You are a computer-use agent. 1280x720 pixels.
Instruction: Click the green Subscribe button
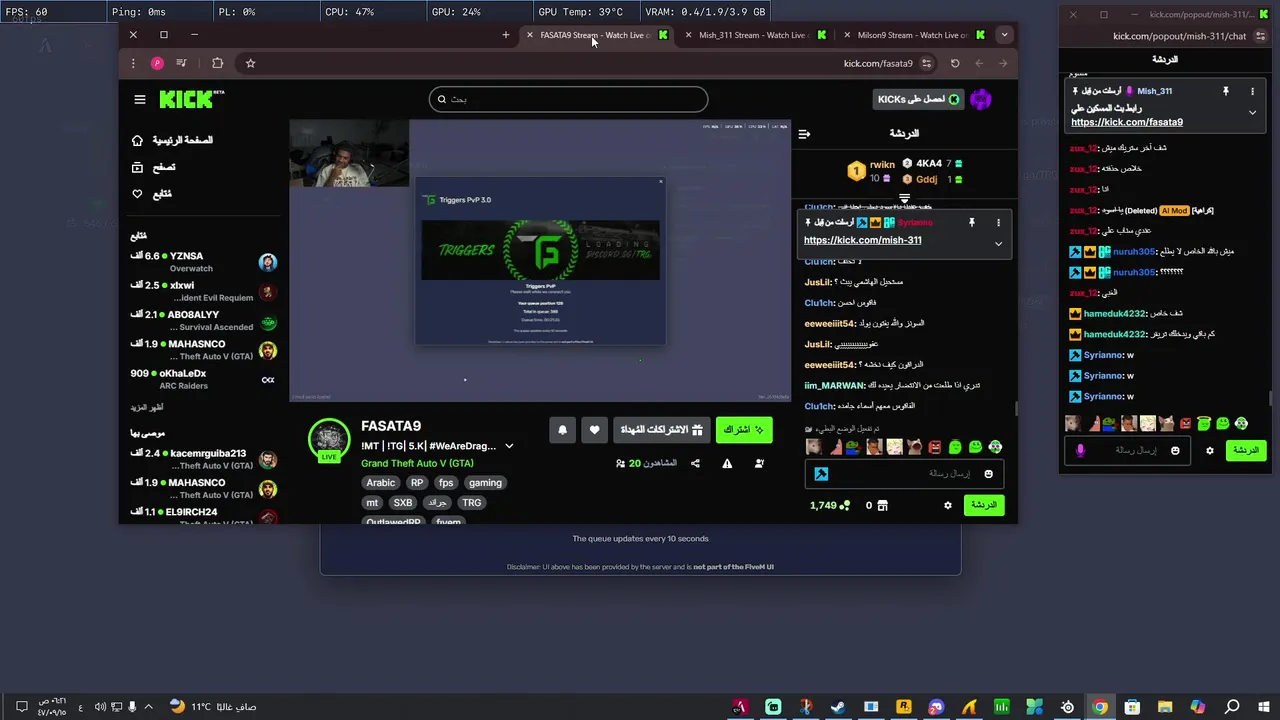click(x=743, y=430)
